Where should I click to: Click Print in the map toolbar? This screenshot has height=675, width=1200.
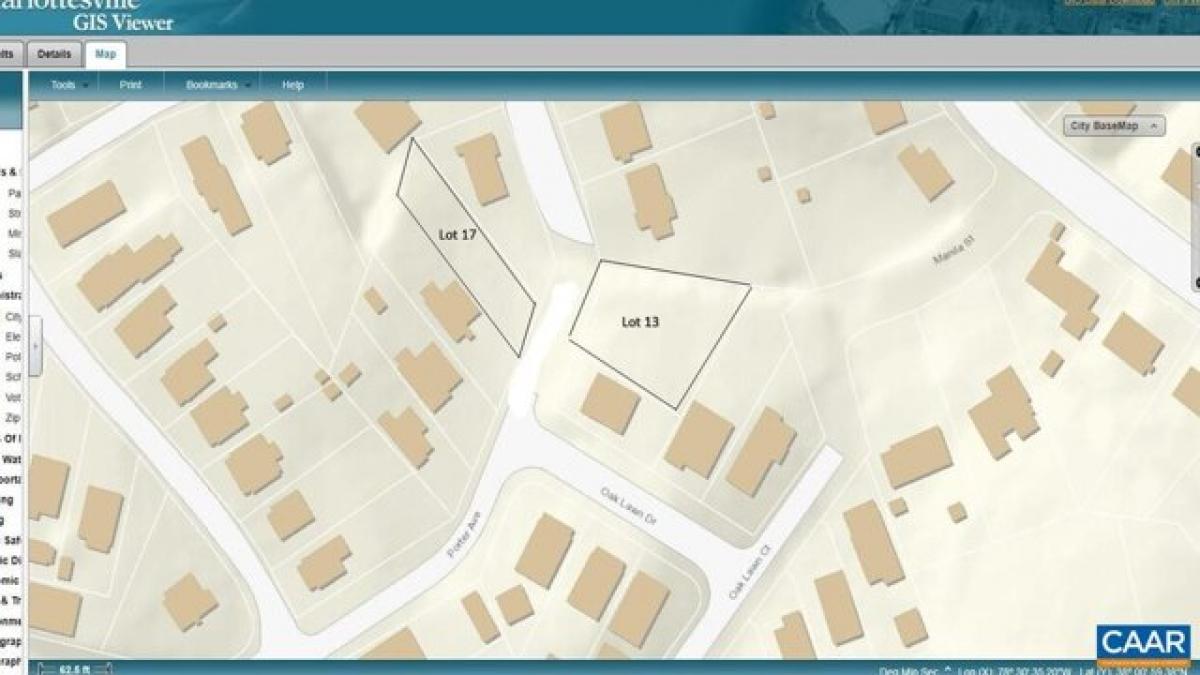click(131, 85)
